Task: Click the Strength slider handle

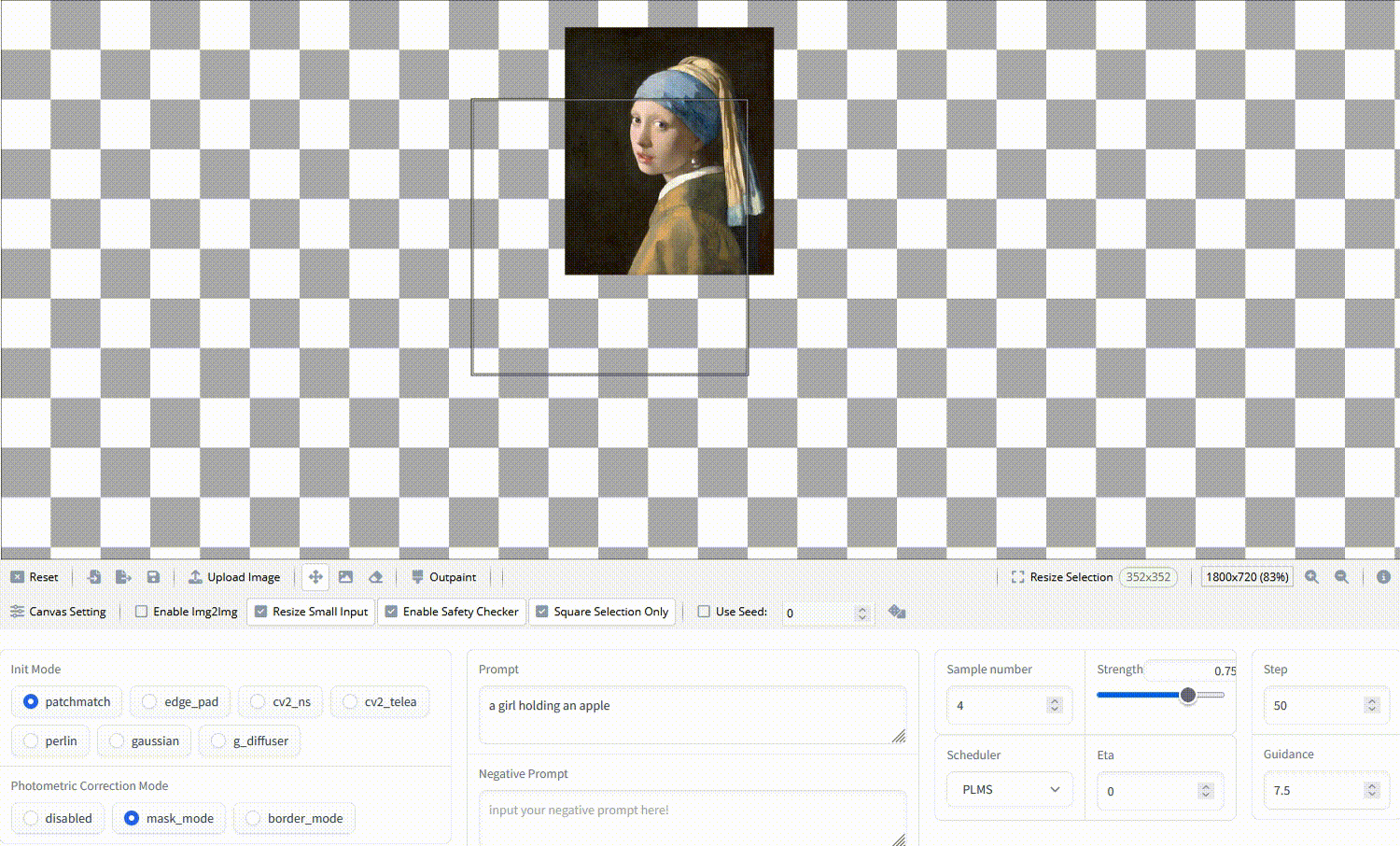Action: (x=1188, y=695)
